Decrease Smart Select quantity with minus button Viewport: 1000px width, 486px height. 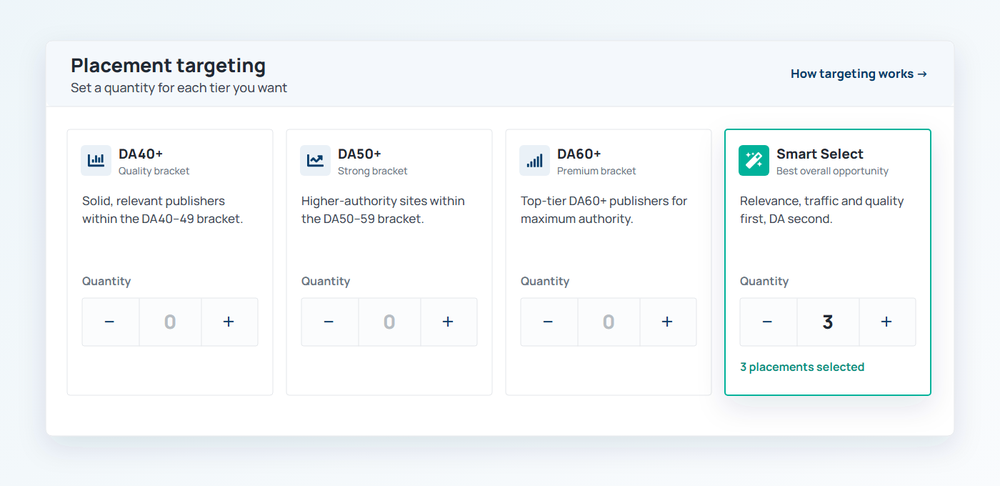click(768, 322)
